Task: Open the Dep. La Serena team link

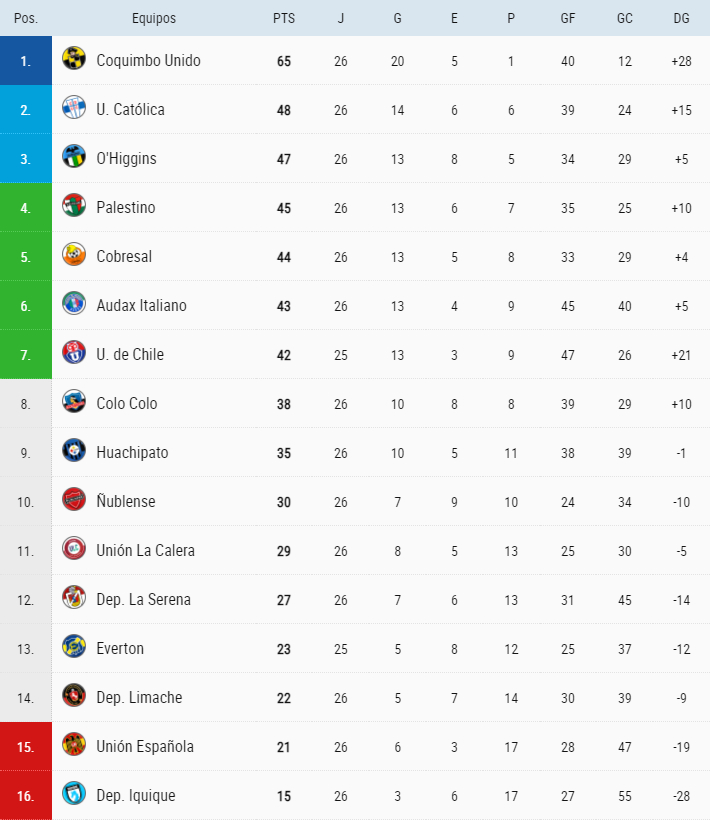Action: pyautogui.click(x=143, y=600)
